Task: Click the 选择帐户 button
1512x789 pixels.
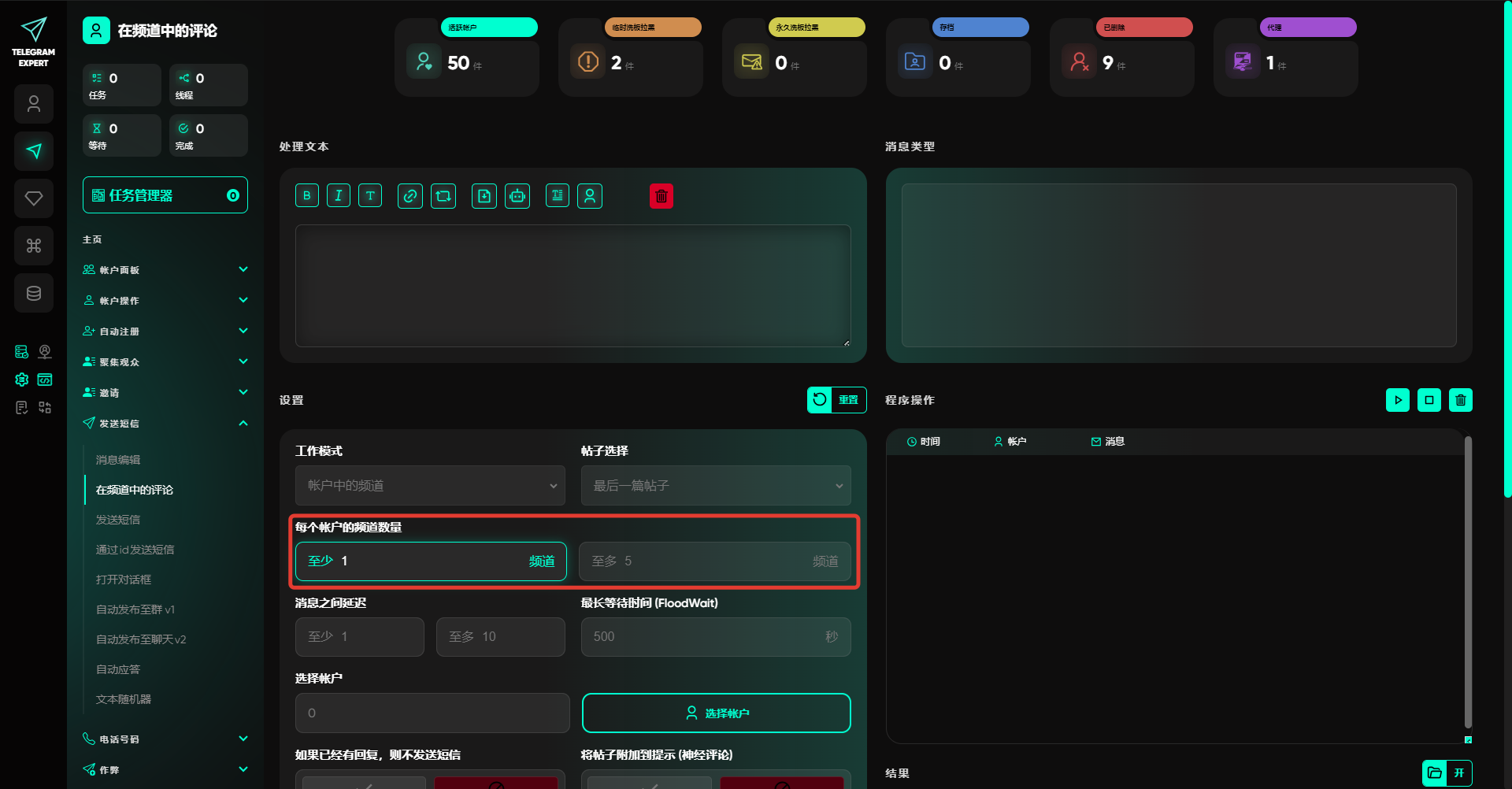Action: coord(717,713)
